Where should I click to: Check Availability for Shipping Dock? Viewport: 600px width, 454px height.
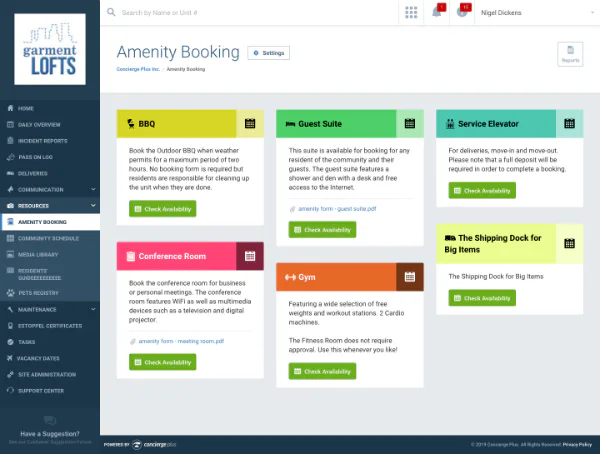482,298
